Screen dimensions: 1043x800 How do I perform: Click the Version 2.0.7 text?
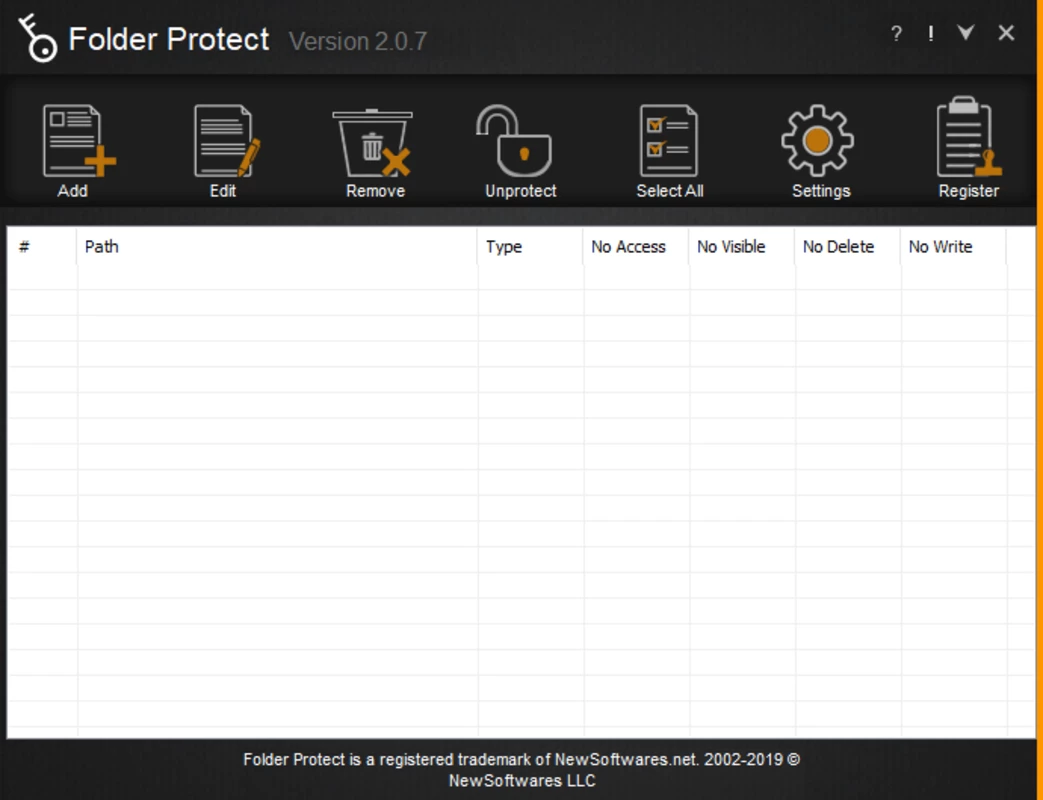[x=358, y=41]
